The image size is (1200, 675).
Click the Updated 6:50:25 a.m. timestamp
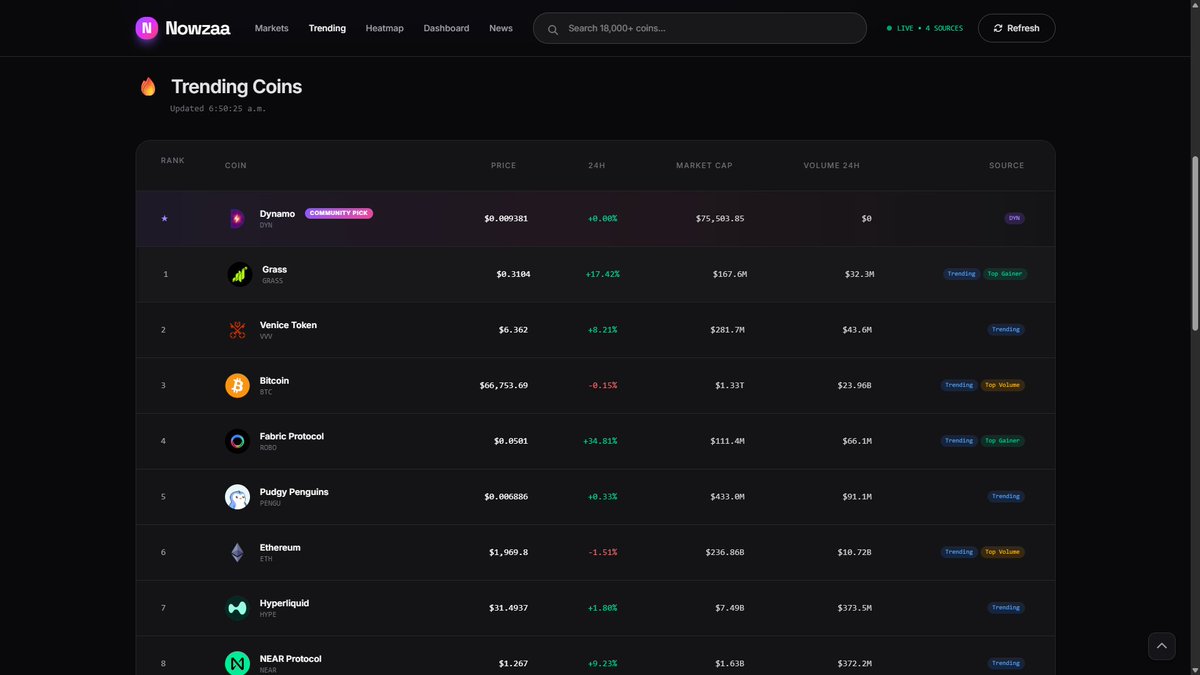pos(218,108)
